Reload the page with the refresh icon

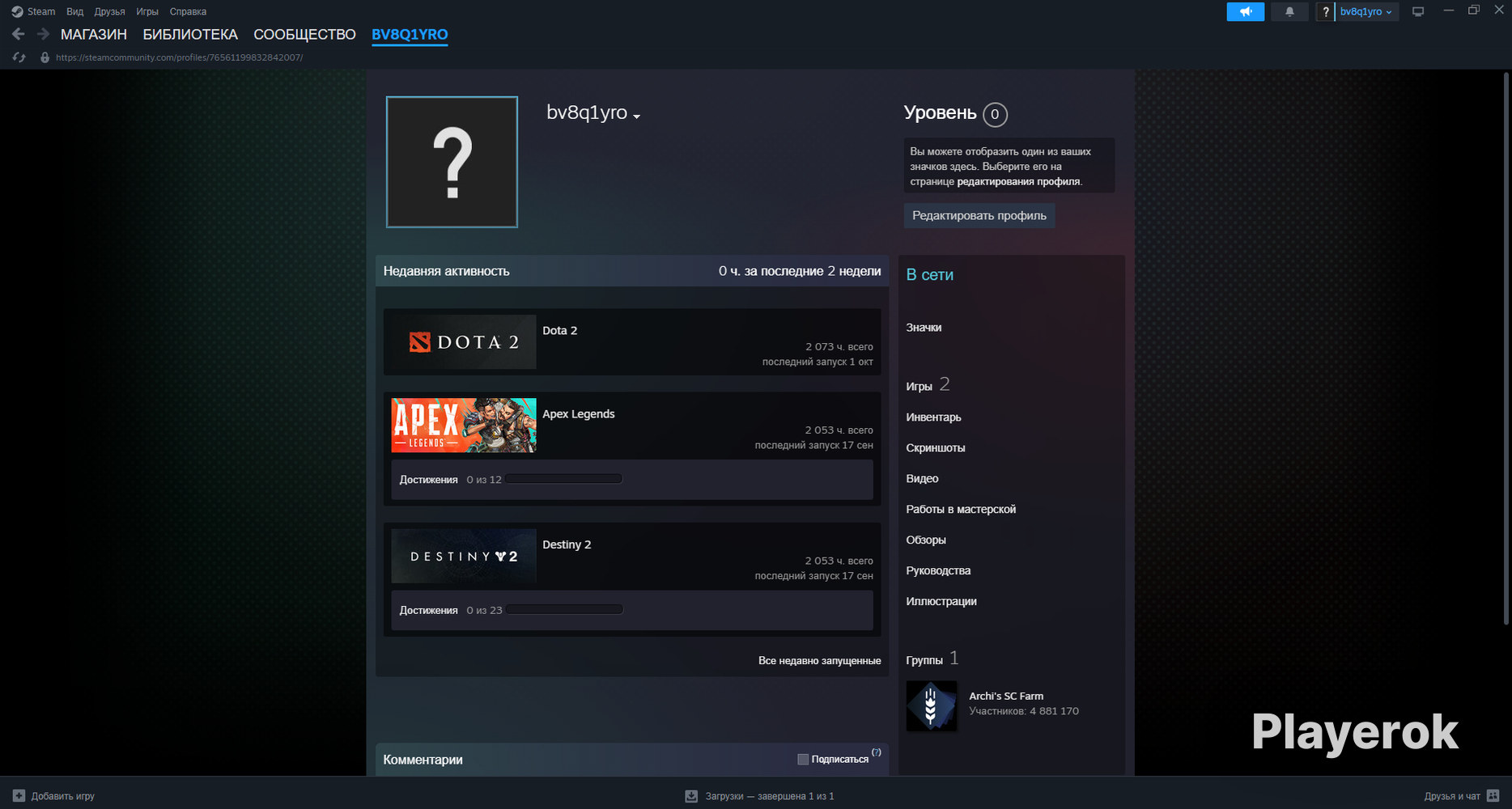[19, 57]
